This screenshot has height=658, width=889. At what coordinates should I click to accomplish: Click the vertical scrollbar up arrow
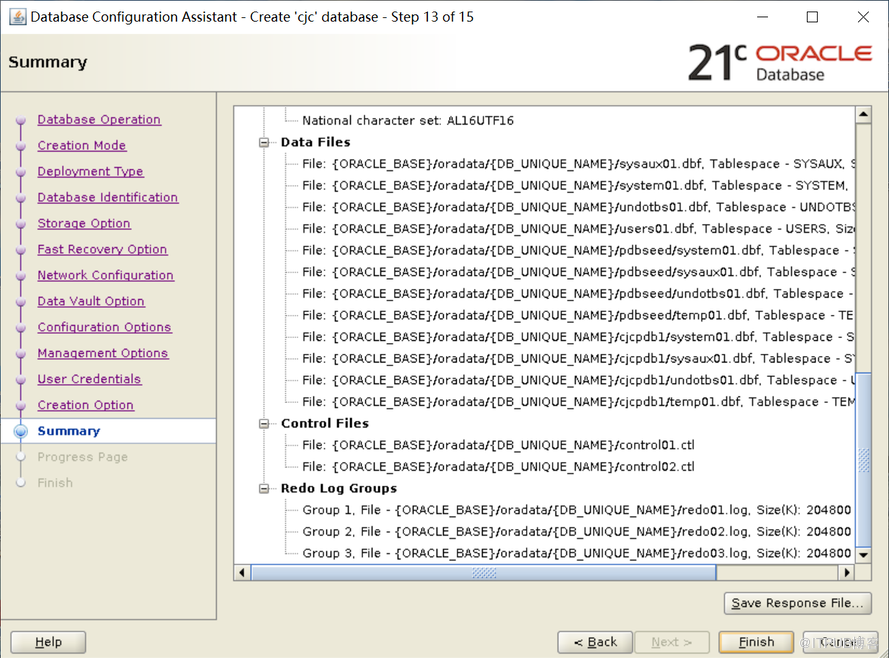coord(863,114)
